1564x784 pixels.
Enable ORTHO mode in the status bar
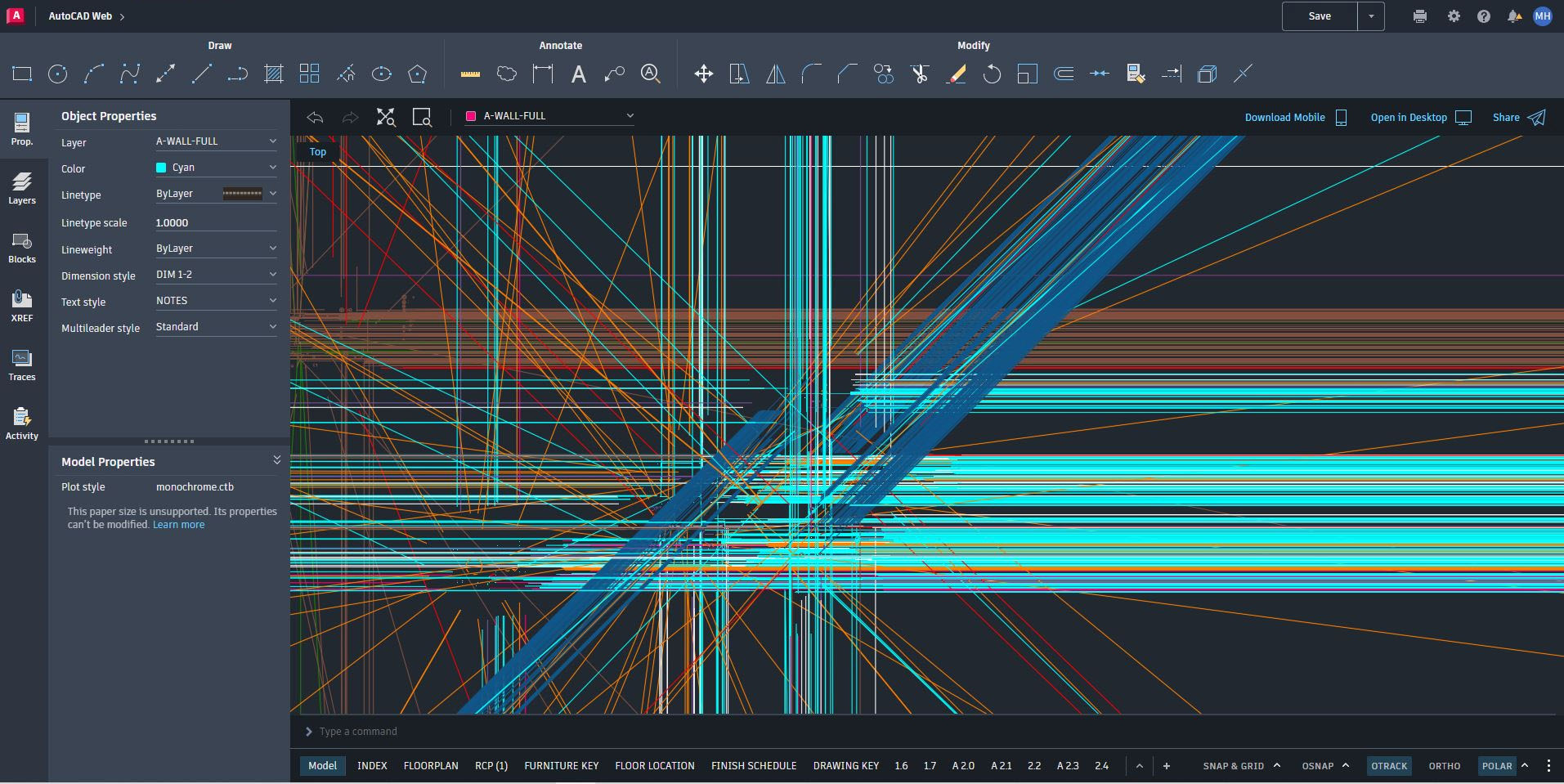coord(1444,766)
